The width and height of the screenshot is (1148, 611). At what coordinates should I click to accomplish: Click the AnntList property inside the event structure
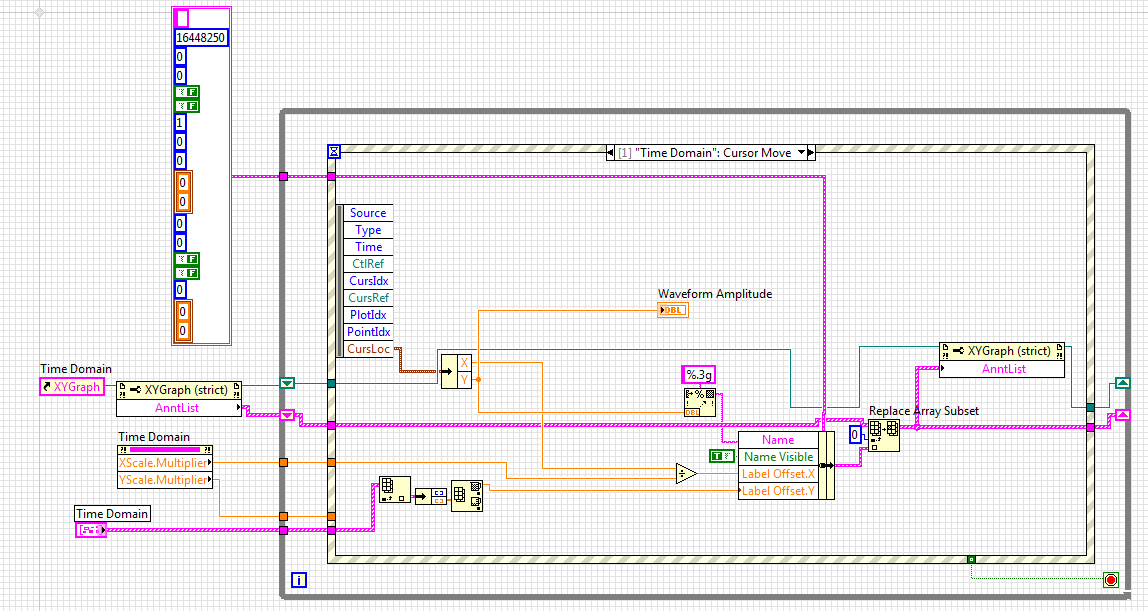click(1002, 369)
